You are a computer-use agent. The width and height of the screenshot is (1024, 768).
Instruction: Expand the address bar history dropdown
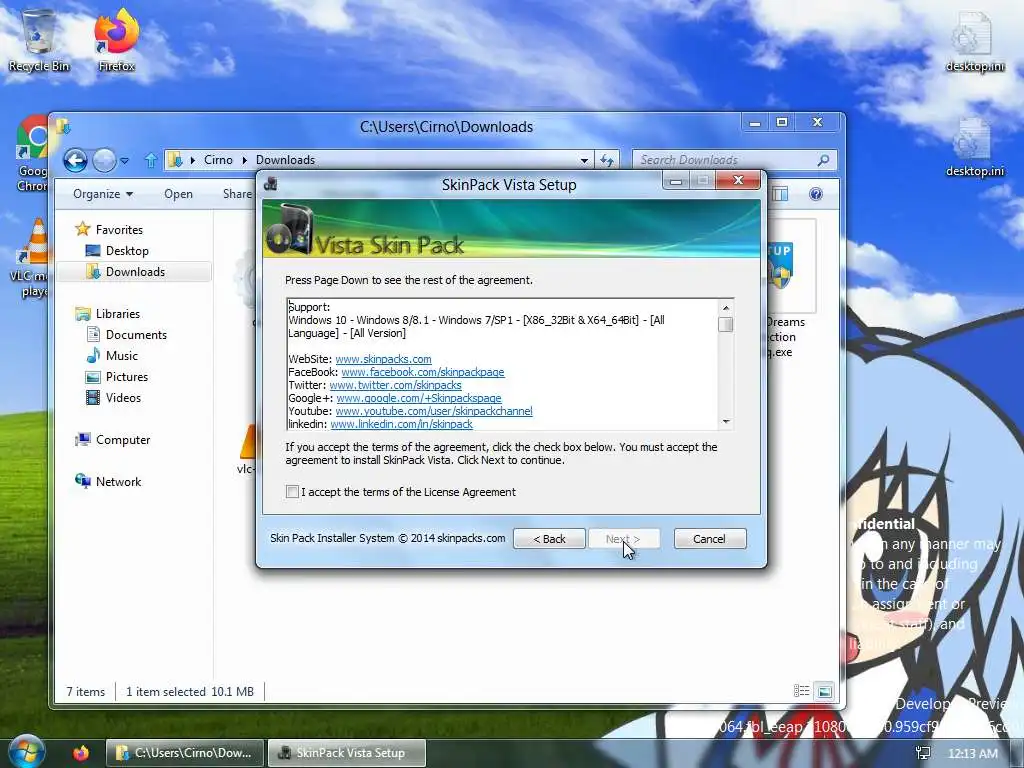(584, 160)
